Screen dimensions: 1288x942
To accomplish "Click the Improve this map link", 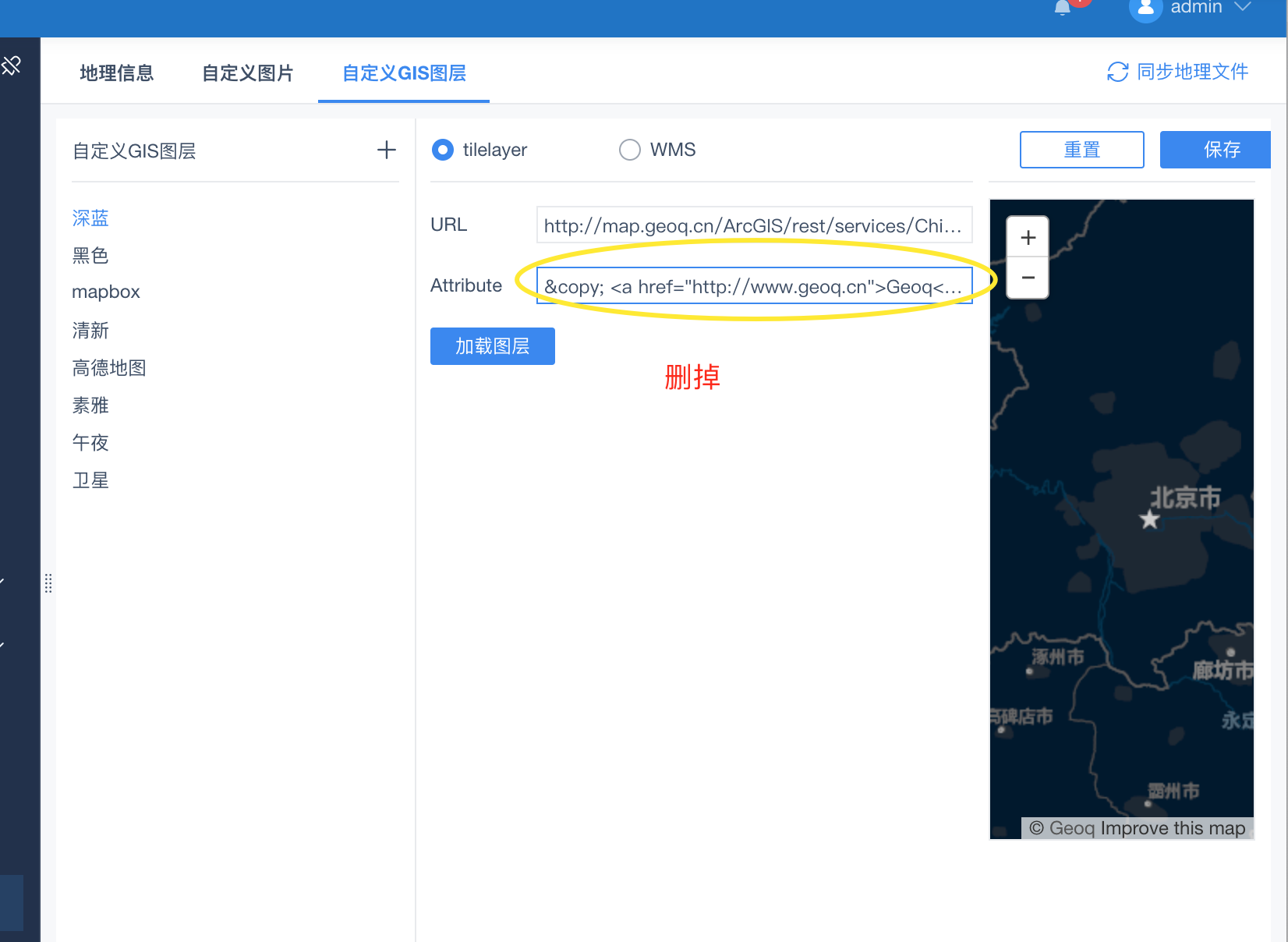I will (1173, 828).
